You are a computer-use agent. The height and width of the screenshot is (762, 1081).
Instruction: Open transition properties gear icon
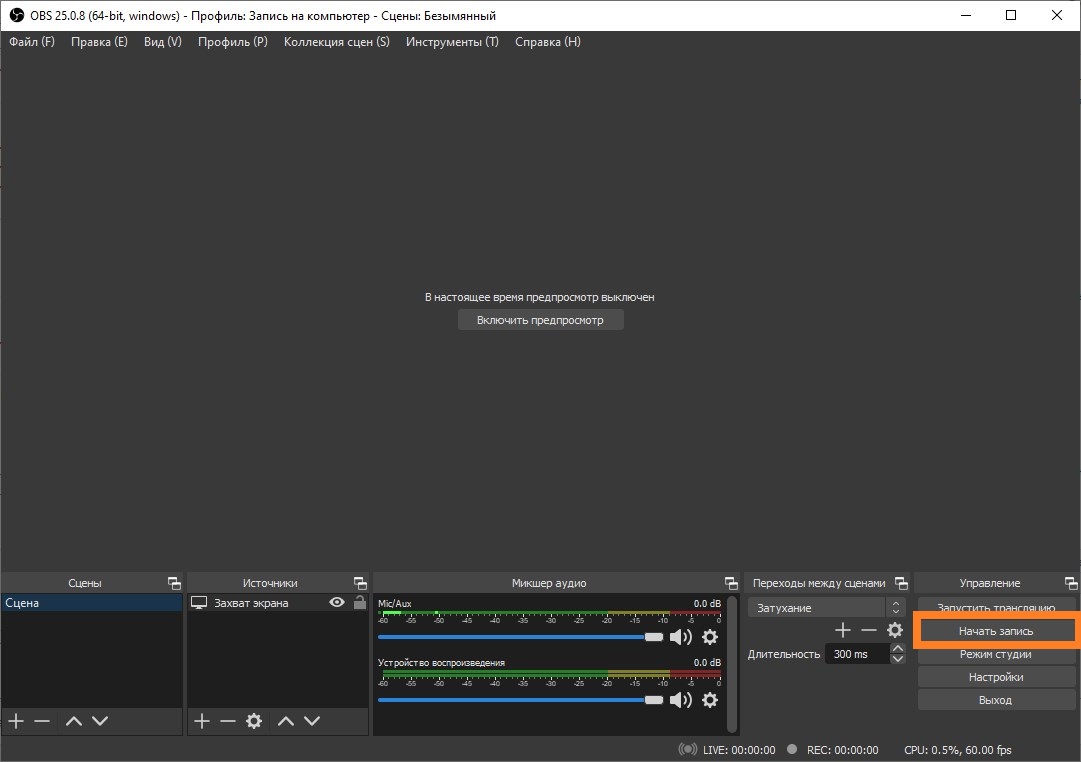click(x=895, y=630)
